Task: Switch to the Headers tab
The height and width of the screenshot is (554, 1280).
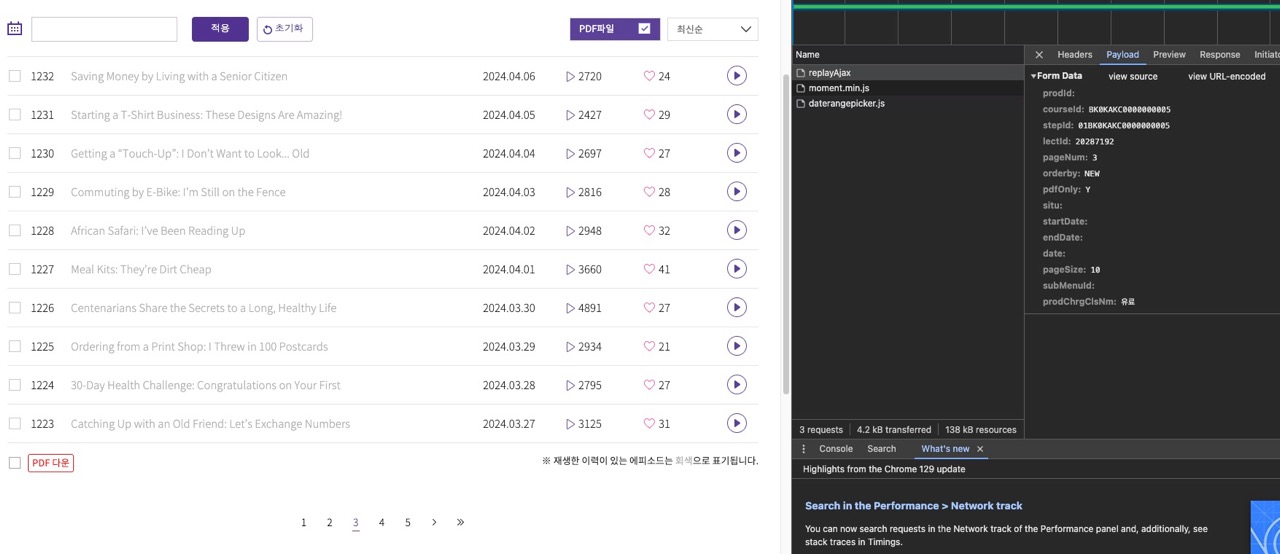Action: 1075,55
